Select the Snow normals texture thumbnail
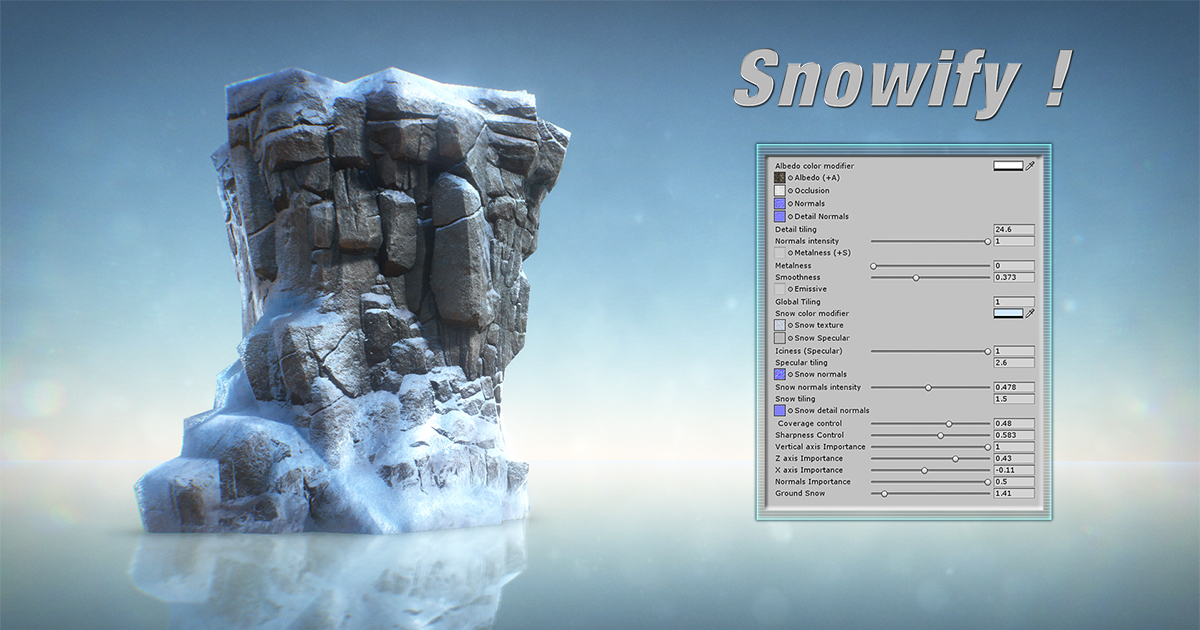The width and height of the screenshot is (1200, 630). (780, 374)
